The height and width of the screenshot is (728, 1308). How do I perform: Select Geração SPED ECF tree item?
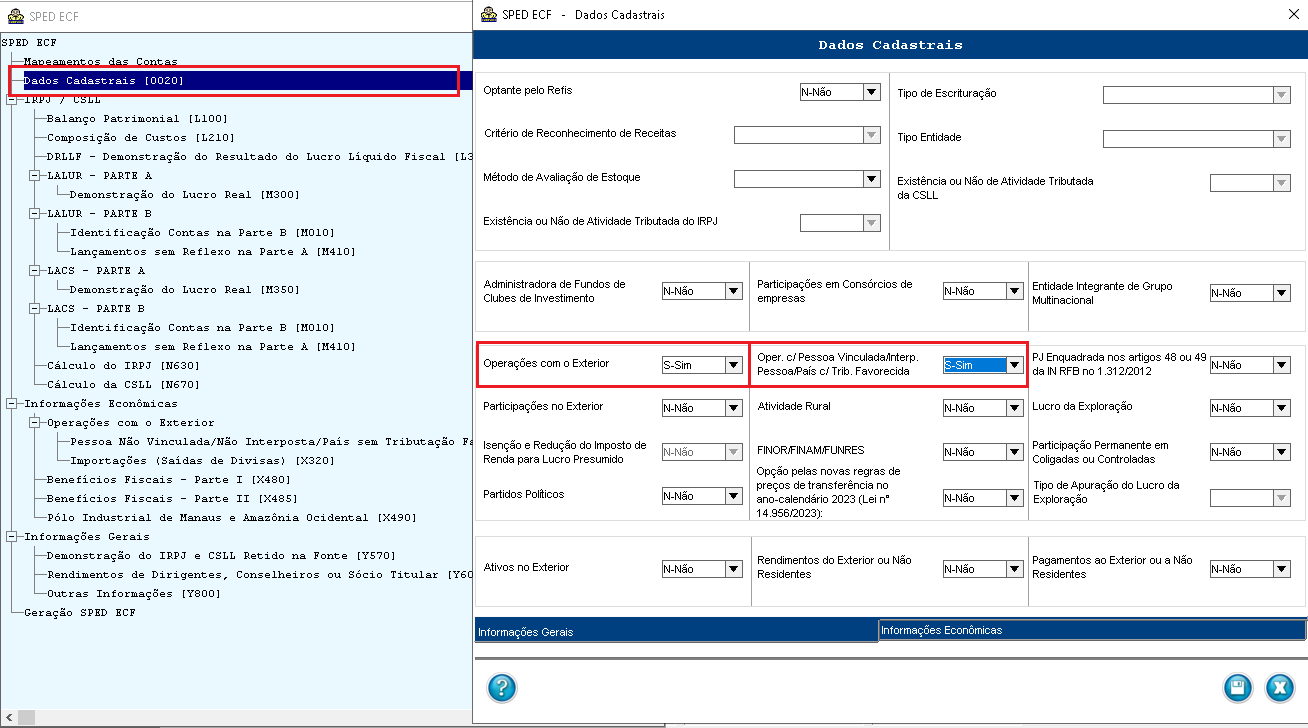tap(80, 612)
